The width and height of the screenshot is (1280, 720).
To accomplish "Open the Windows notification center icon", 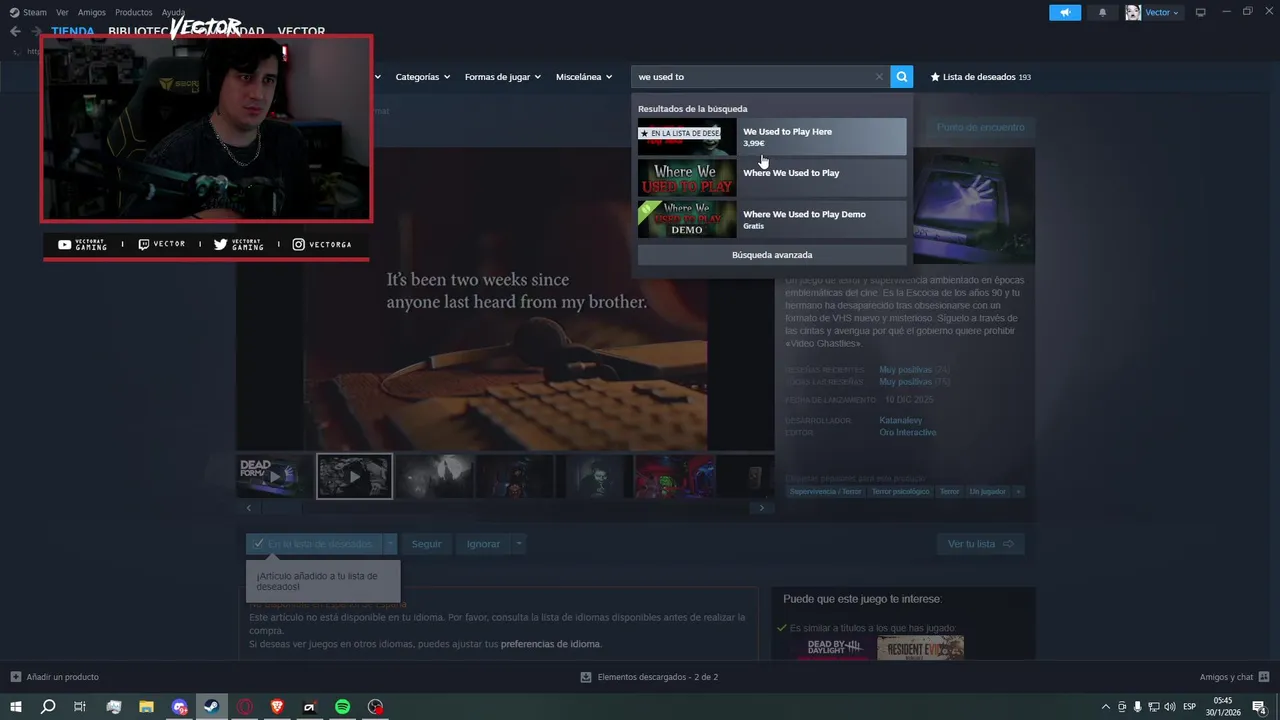I will (x=1259, y=707).
